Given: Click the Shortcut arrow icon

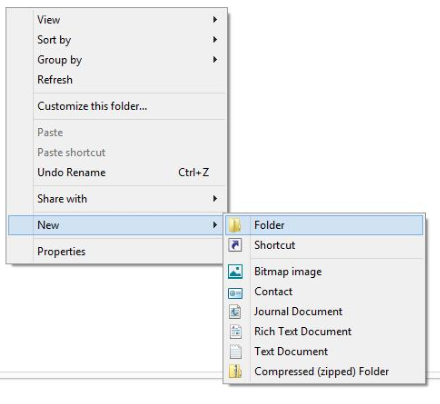Looking at the screenshot, I should pos(235,245).
